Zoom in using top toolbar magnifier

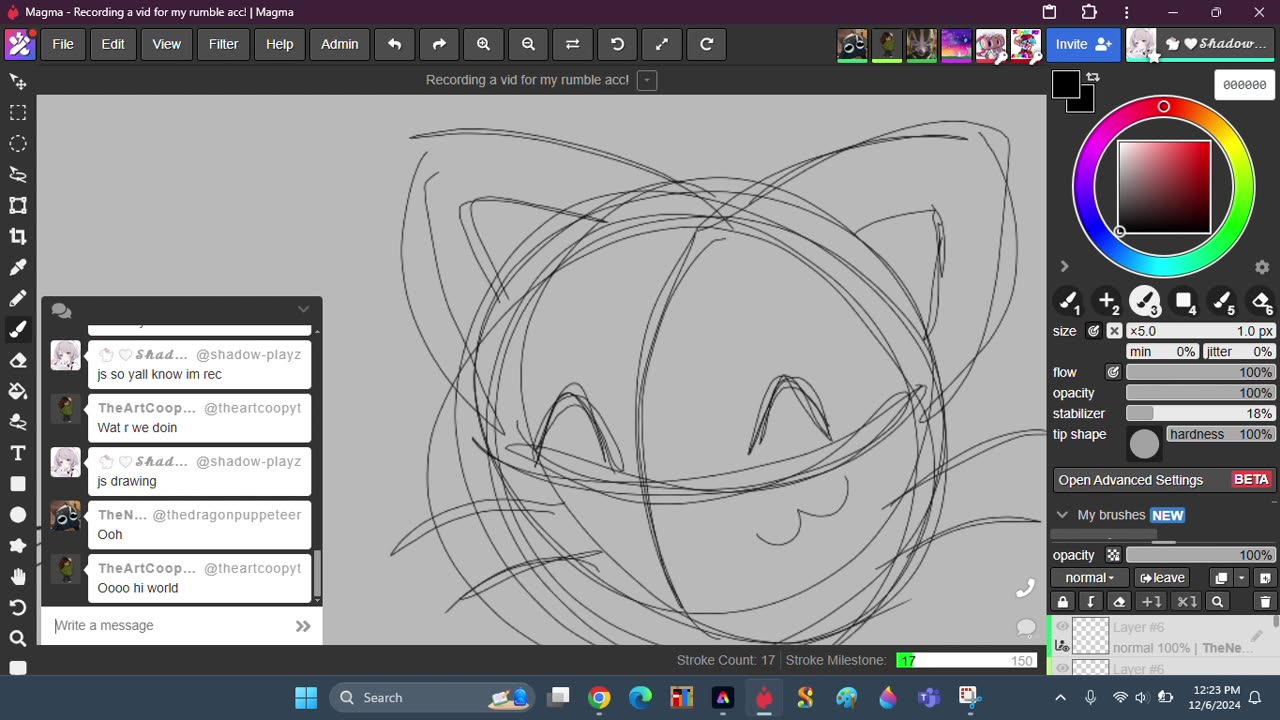click(x=483, y=44)
